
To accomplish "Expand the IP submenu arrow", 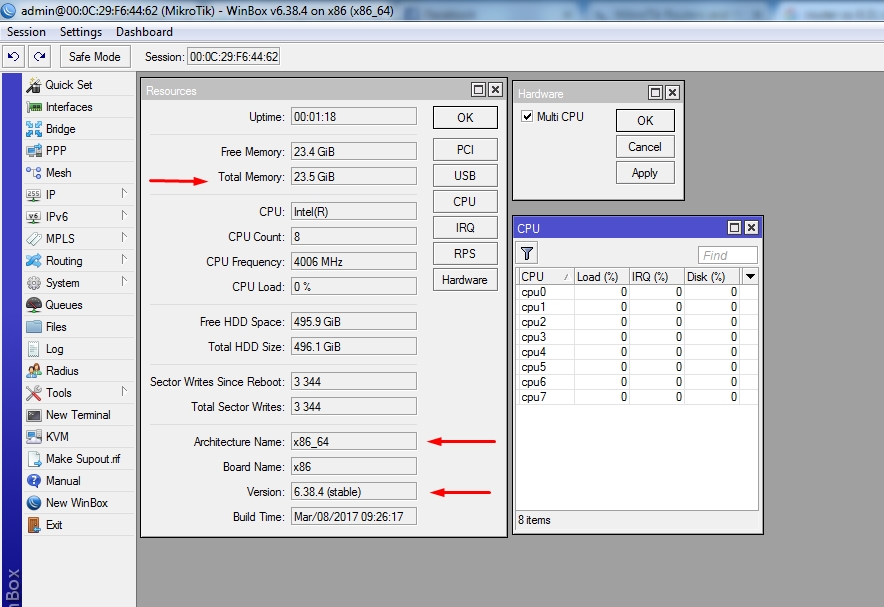I will [x=124, y=195].
